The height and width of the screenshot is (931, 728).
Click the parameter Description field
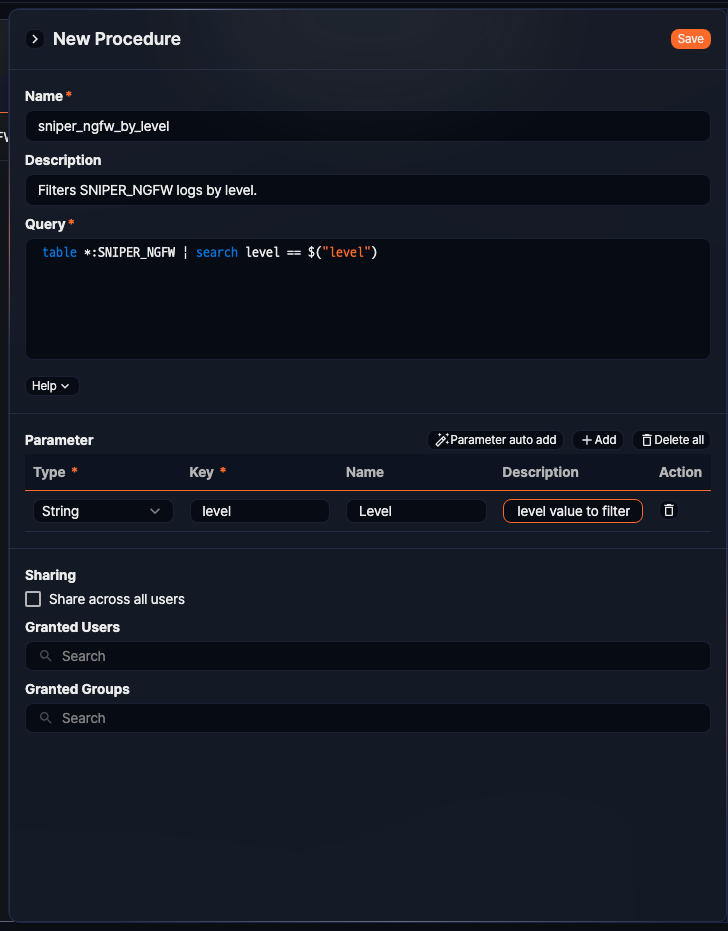(572, 511)
